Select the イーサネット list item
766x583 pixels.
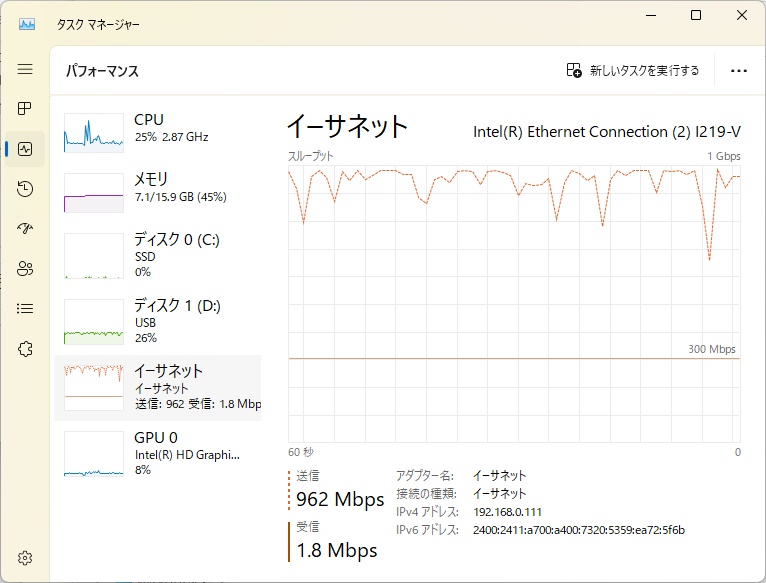[x=157, y=388]
